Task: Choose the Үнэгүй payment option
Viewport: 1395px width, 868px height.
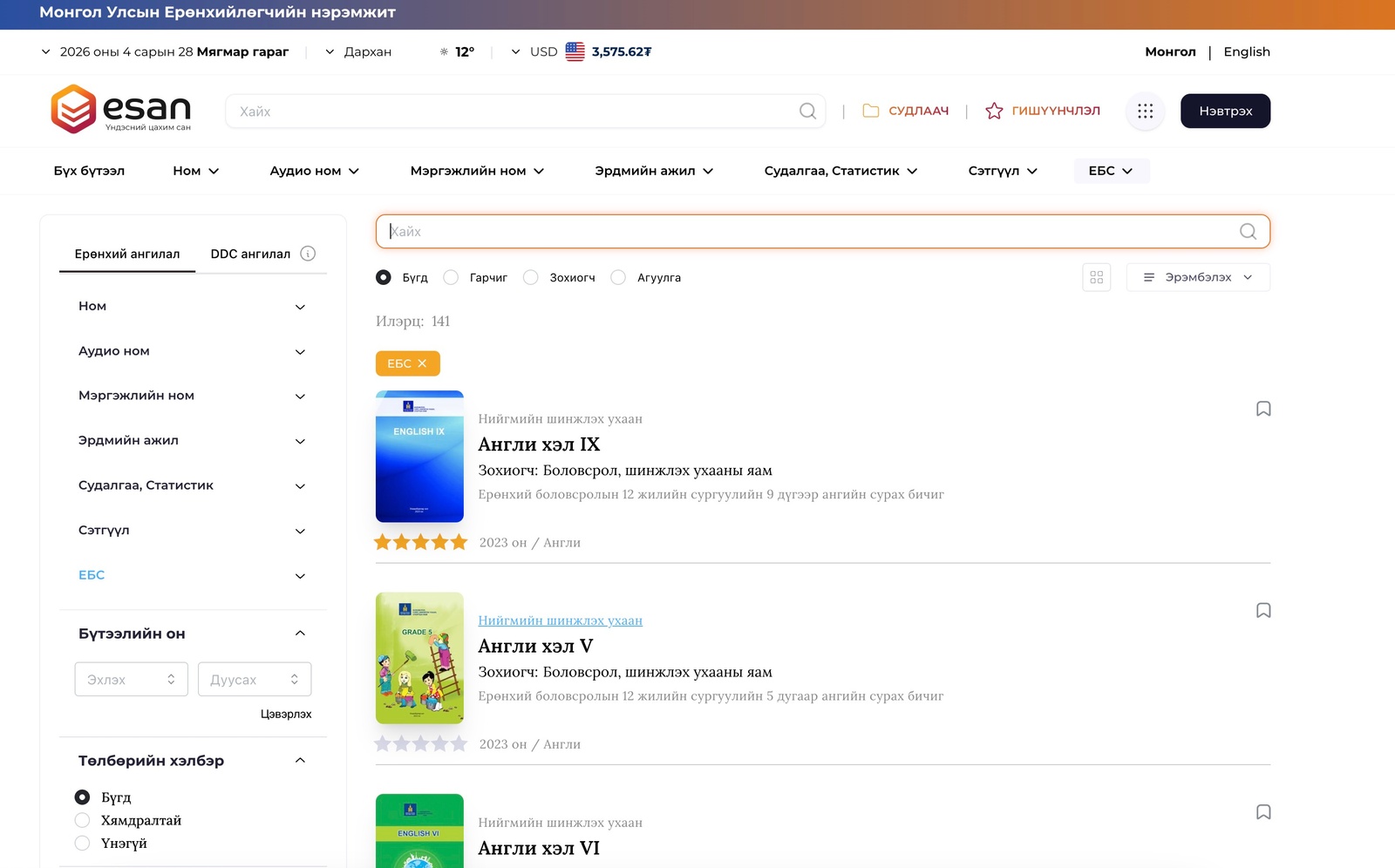Action: point(83,844)
